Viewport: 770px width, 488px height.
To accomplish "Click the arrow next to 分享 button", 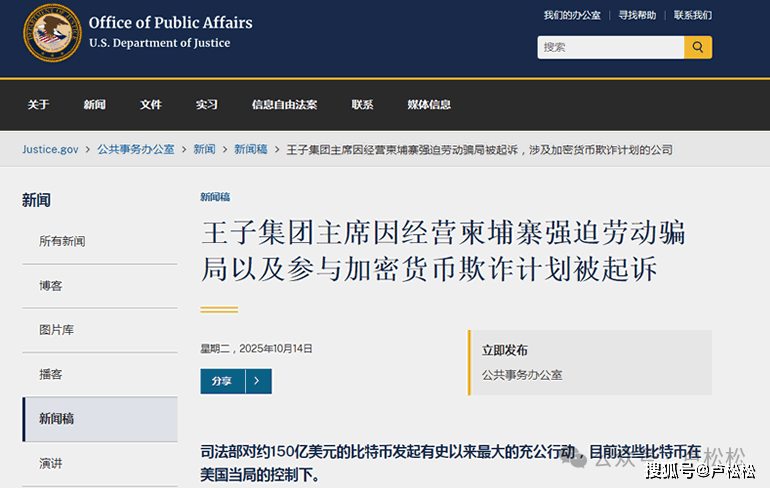I will [x=258, y=381].
